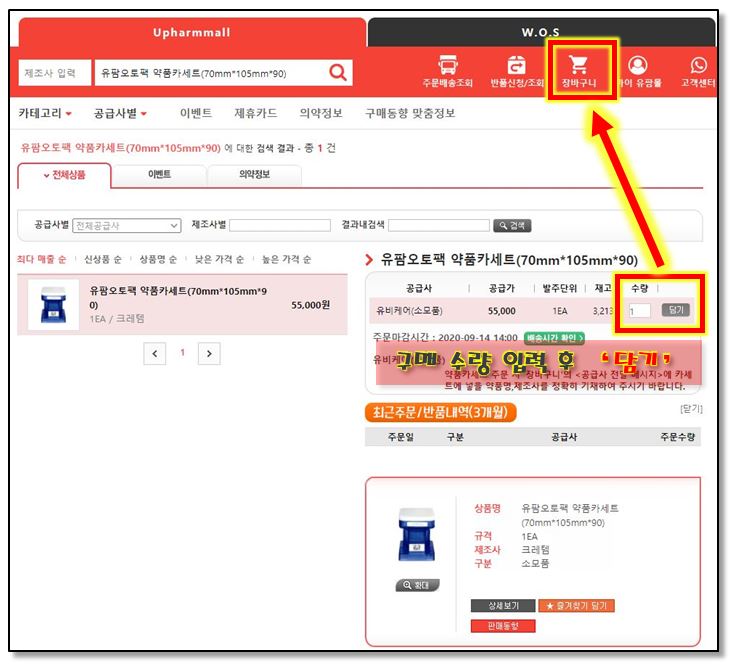The width and height of the screenshot is (739, 669).
Task: Go to next results page arrow
Action: pyautogui.click(x=208, y=353)
